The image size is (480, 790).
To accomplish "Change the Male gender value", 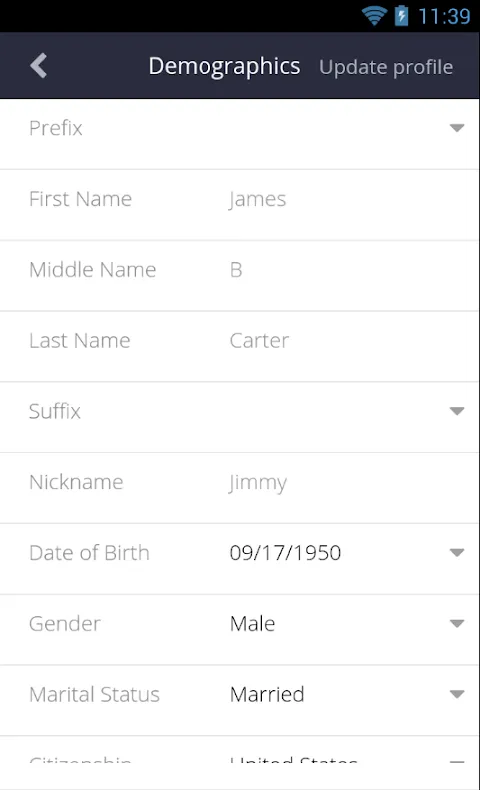I will click(x=252, y=624).
